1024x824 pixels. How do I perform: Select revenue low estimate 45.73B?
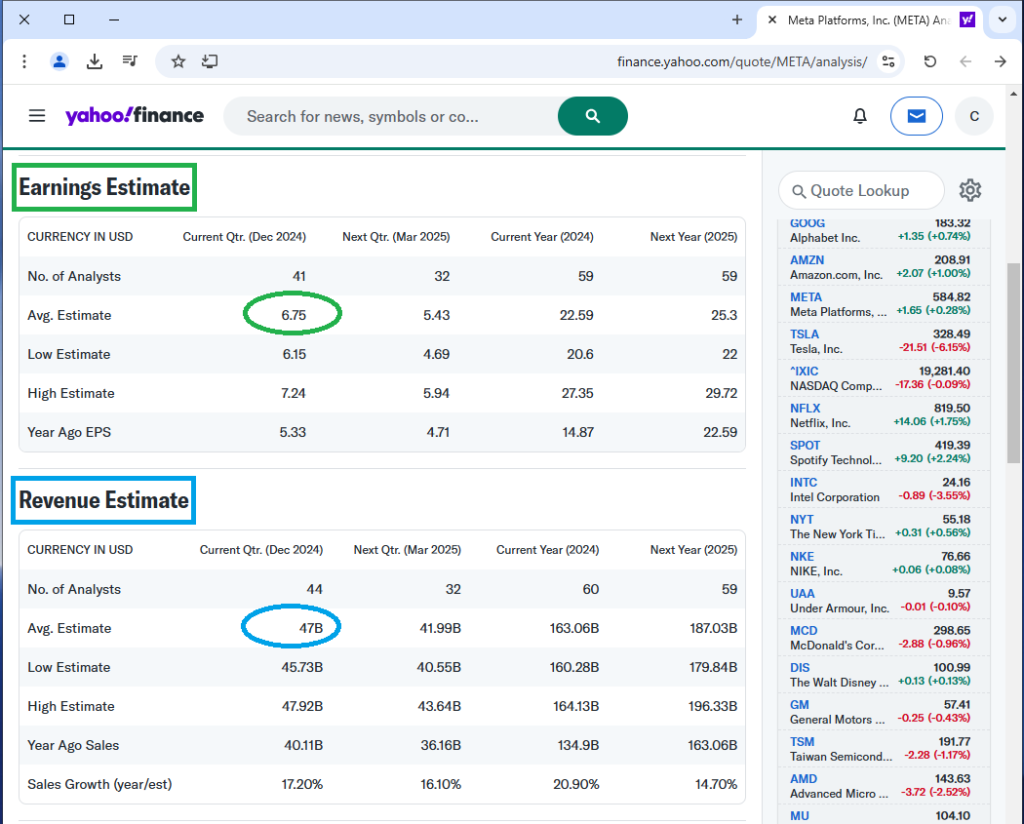(x=302, y=667)
